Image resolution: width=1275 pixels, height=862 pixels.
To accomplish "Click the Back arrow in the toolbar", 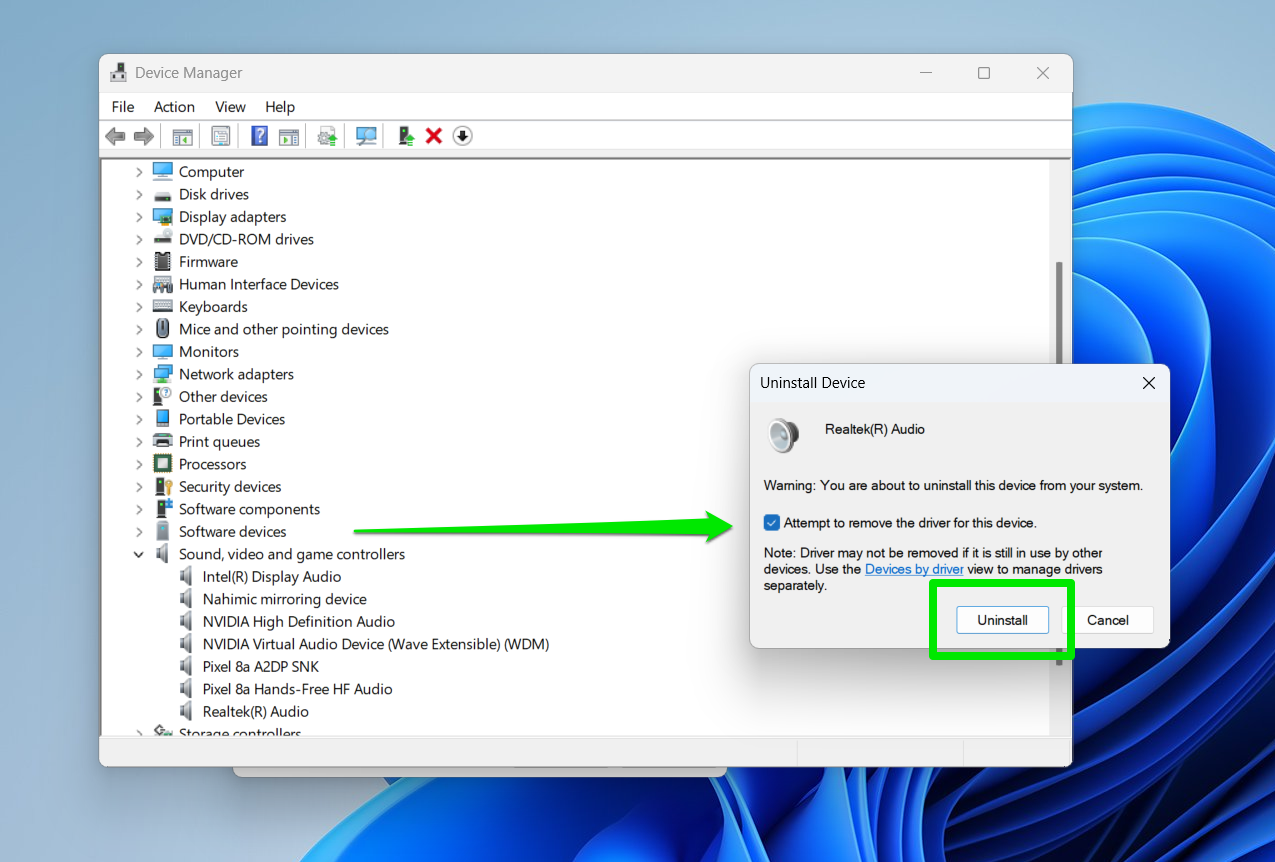I will (x=116, y=136).
